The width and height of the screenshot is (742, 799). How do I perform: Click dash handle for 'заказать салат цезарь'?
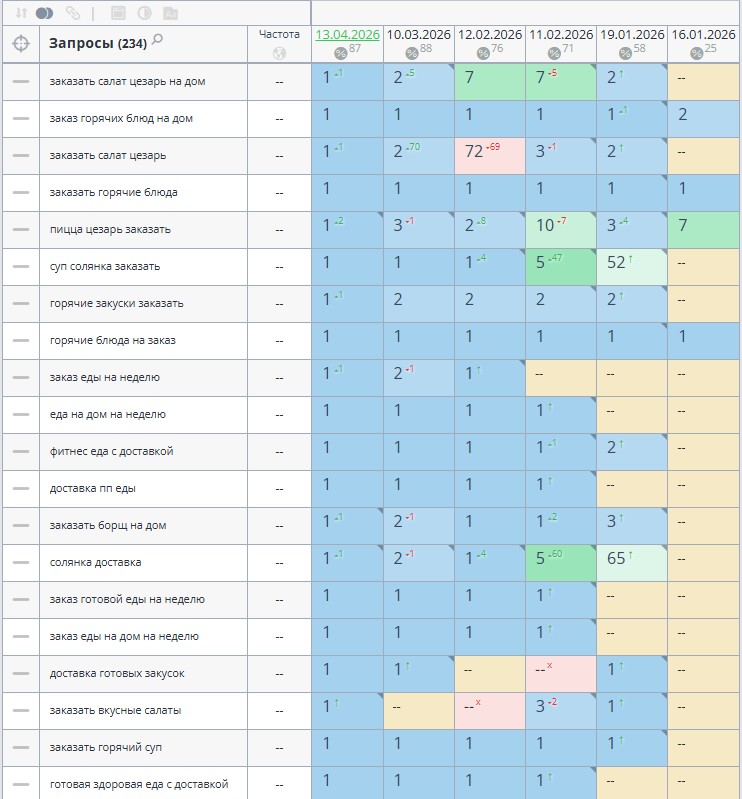pyautogui.click(x=21, y=155)
